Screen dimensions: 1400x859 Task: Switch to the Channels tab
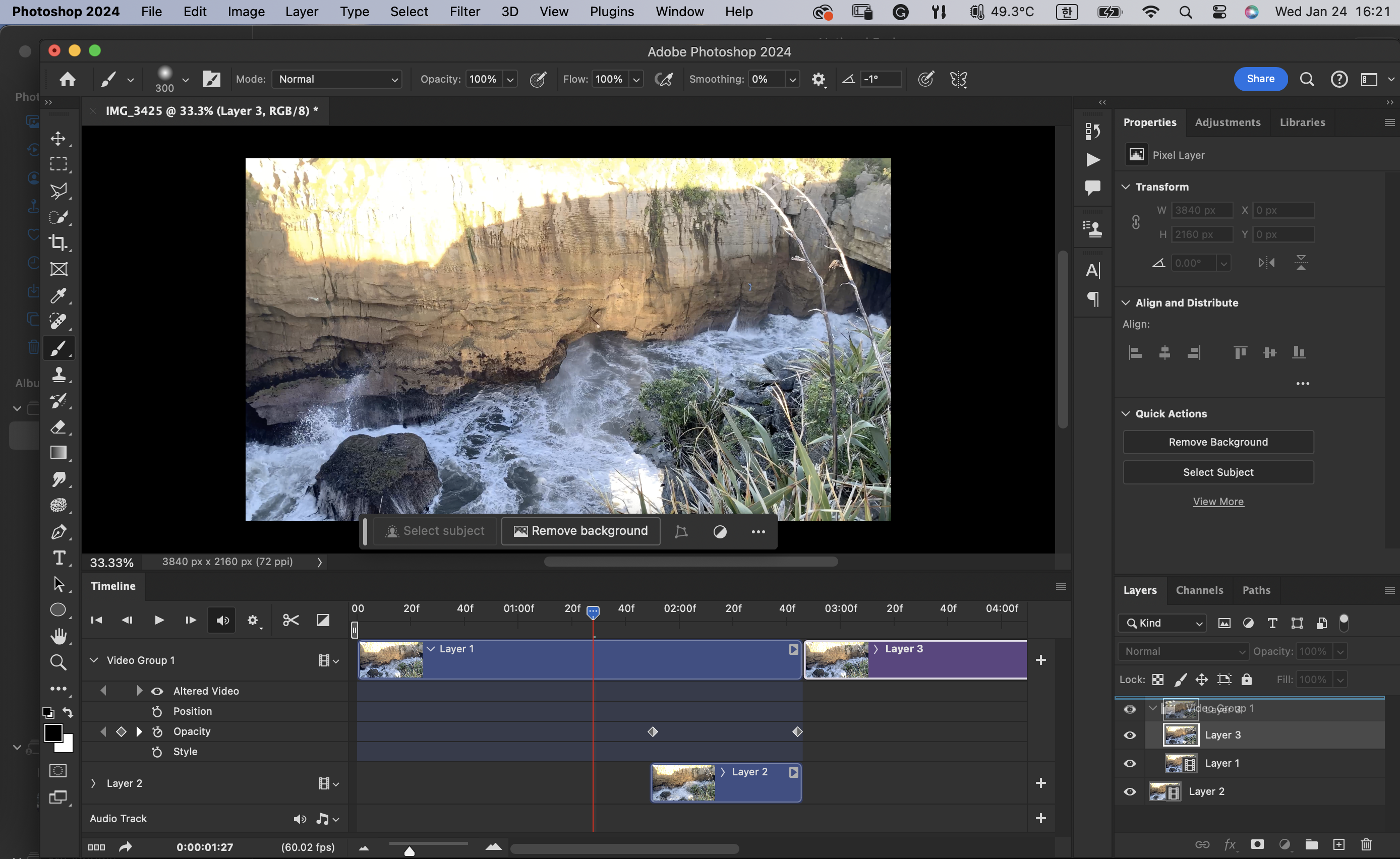1199,590
